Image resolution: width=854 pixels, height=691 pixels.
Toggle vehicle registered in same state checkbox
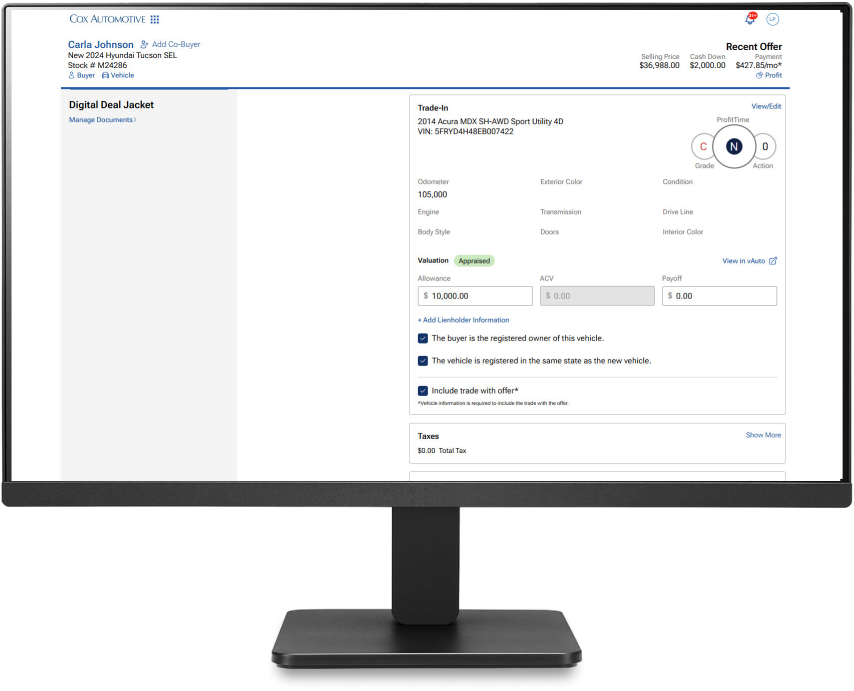point(423,360)
